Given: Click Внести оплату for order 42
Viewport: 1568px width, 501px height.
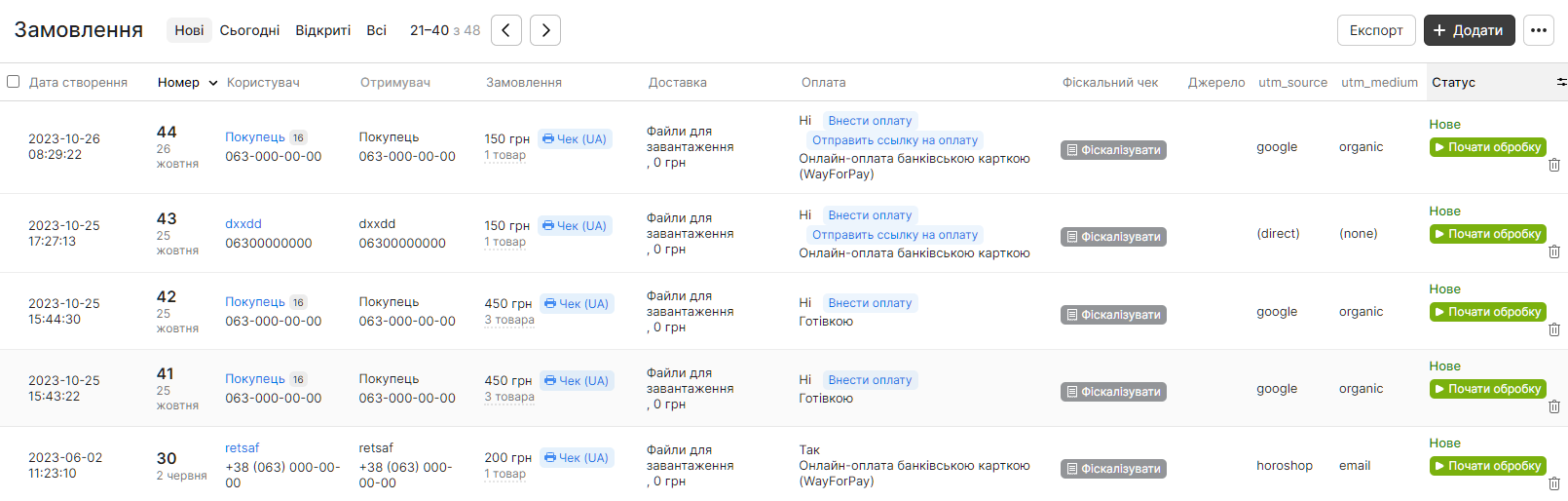Looking at the screenshot, I should 870,303.
